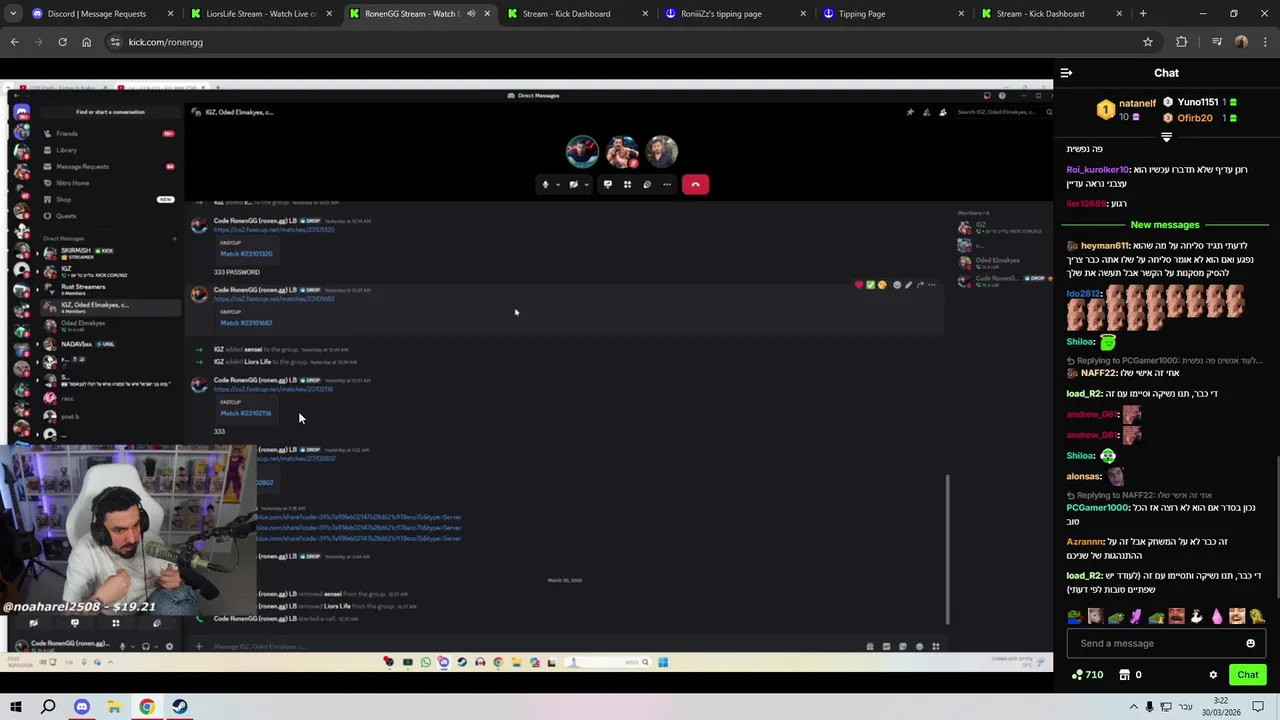Open chat settings gear
The height and width of the screenshot is (720, 1280).
tap(1213, 675)
